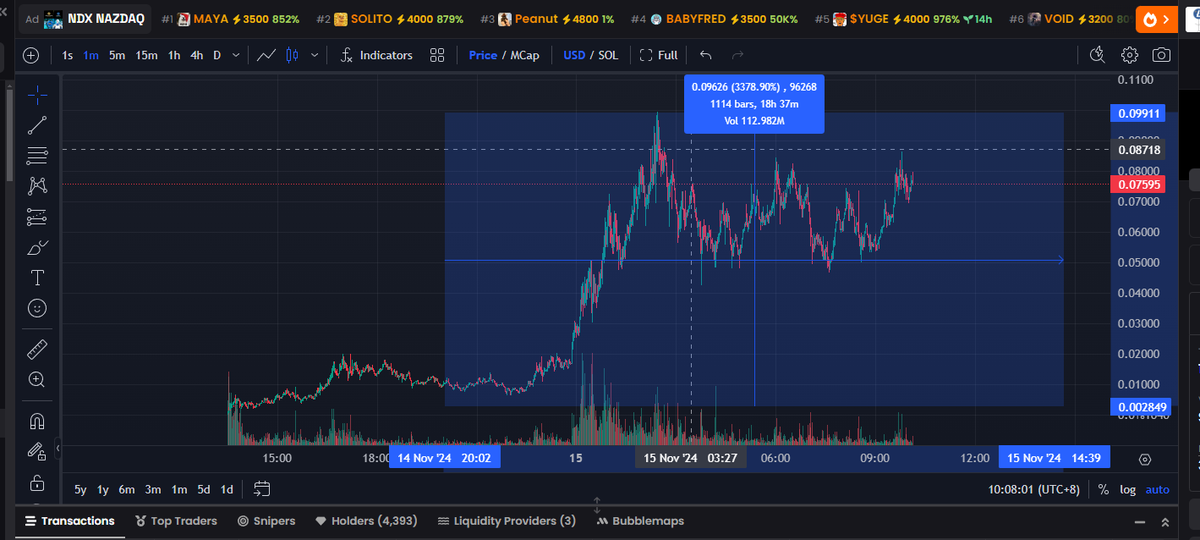
Task: Switch currency to USD
Action: pos(574,55)
